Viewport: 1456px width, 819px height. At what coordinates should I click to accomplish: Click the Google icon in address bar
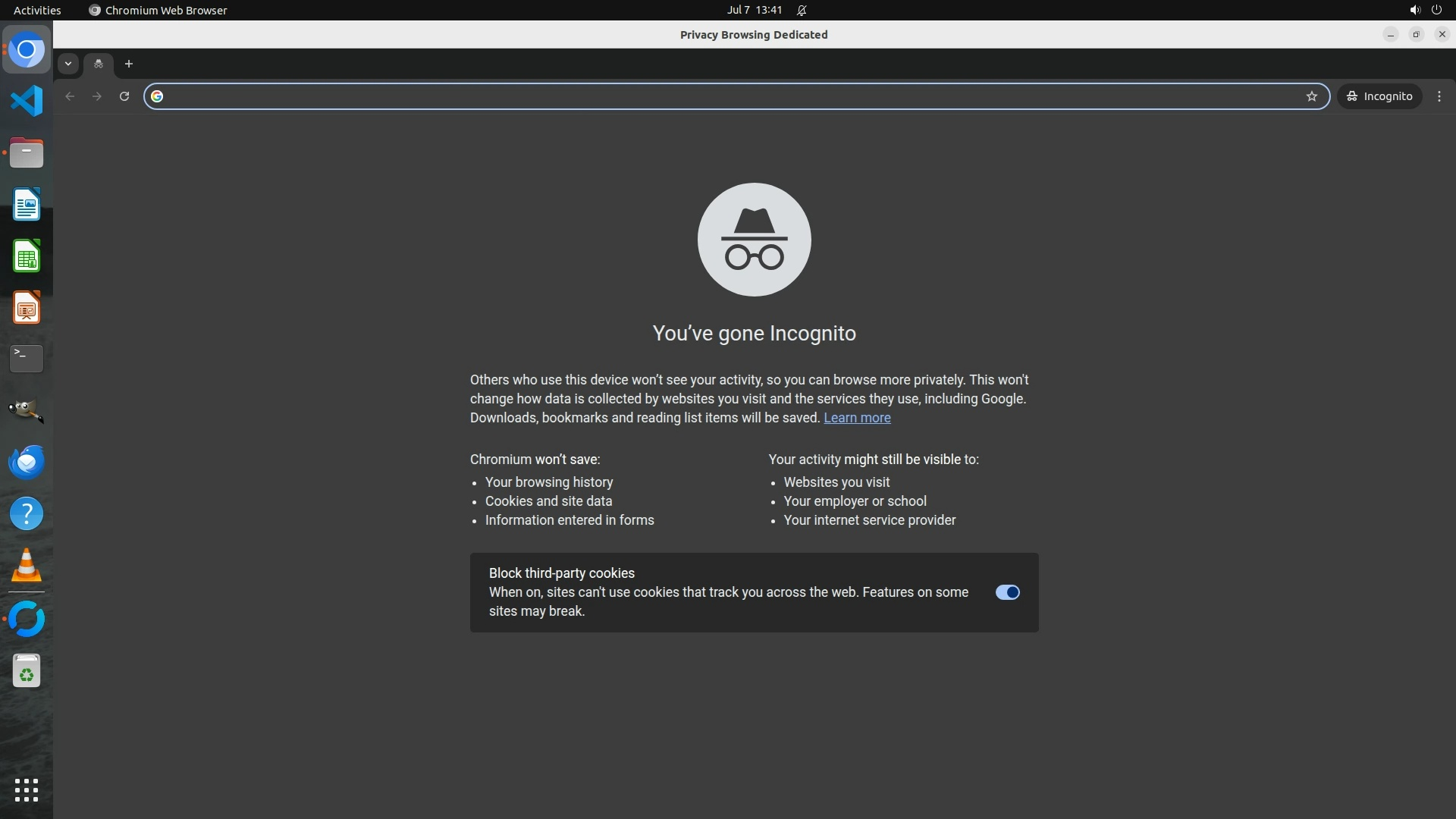157,96
